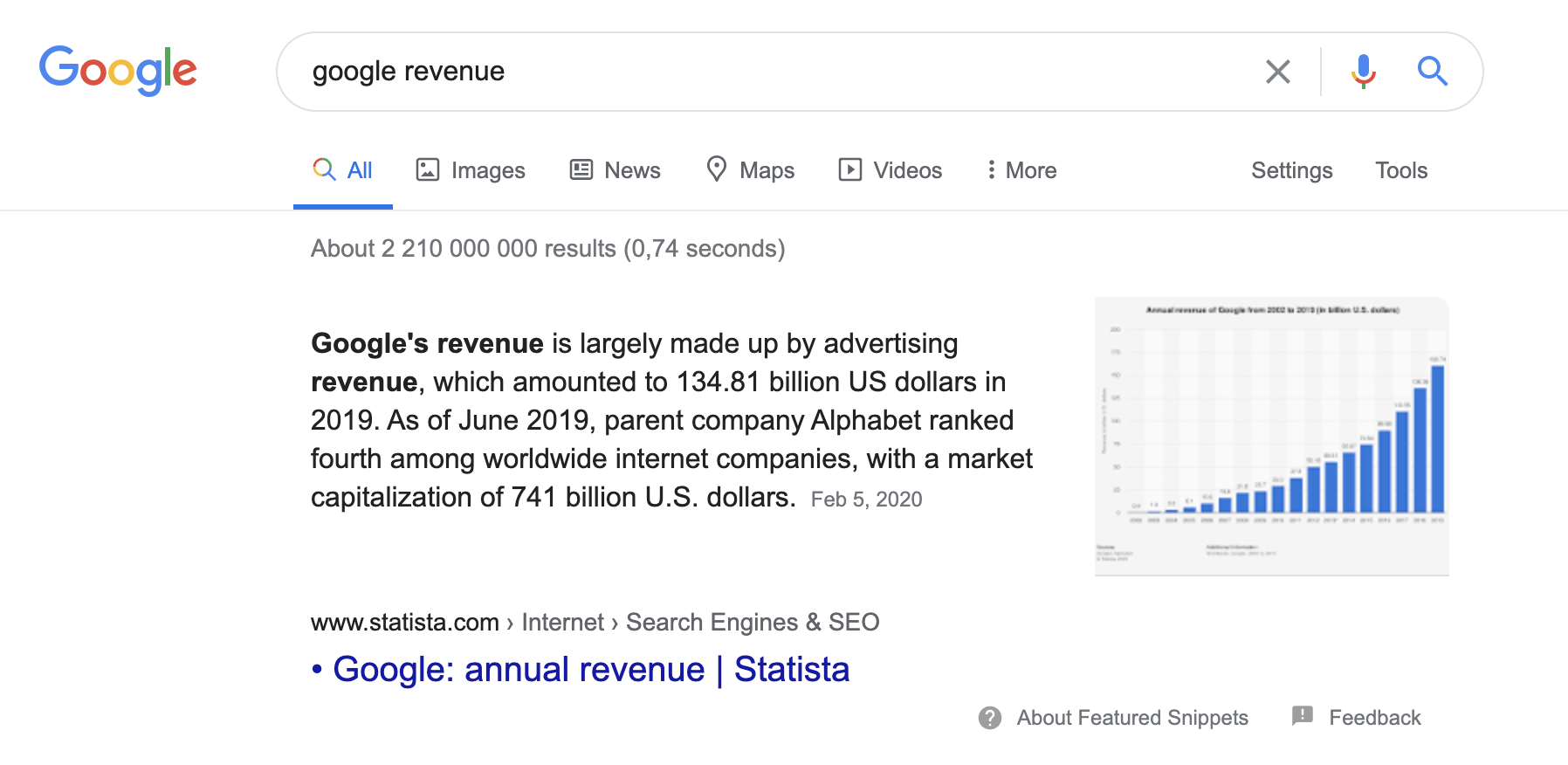
Task: Send Feedback on the snippet
Action: click(1375, 718)
